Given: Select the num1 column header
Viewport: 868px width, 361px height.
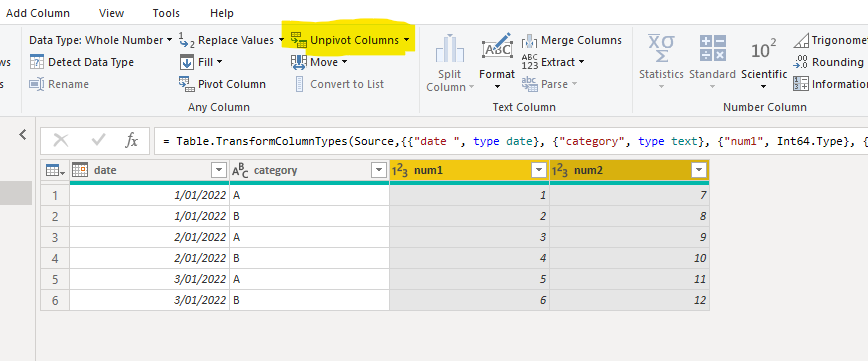Looking at the screenshot, I should point(469,171).
